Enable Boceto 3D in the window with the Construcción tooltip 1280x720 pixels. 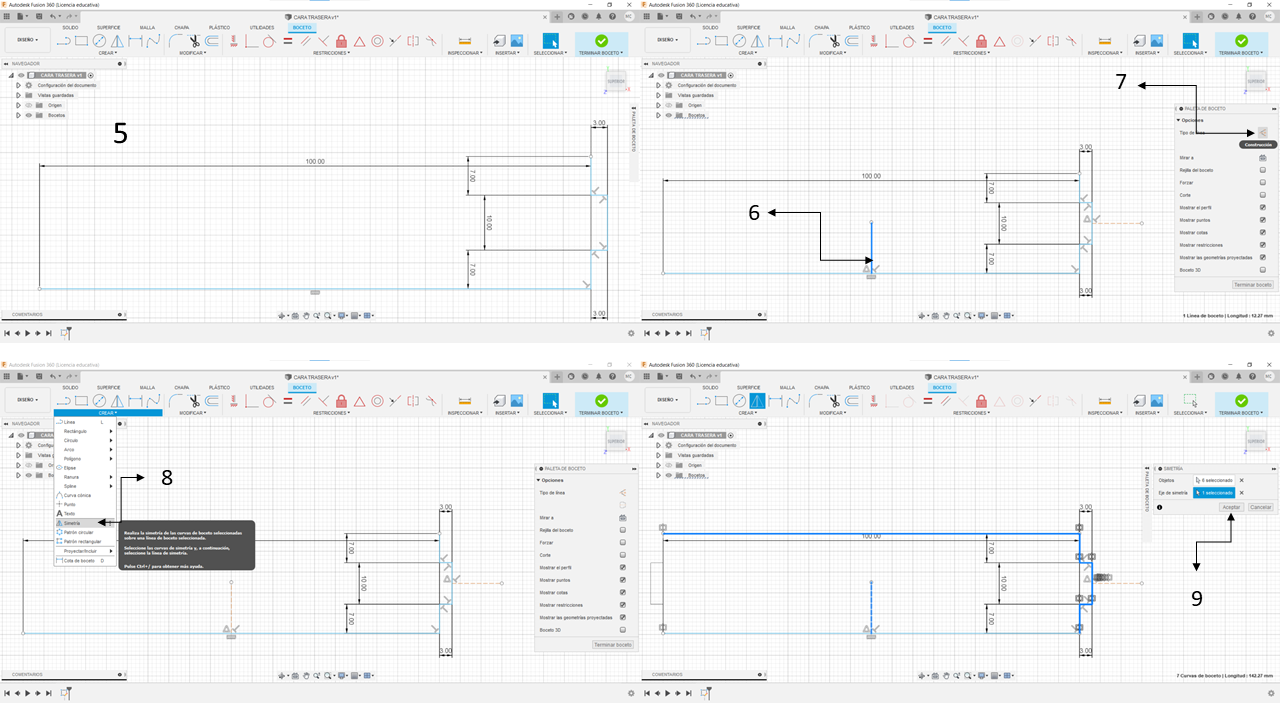(x=1262, y=270)
